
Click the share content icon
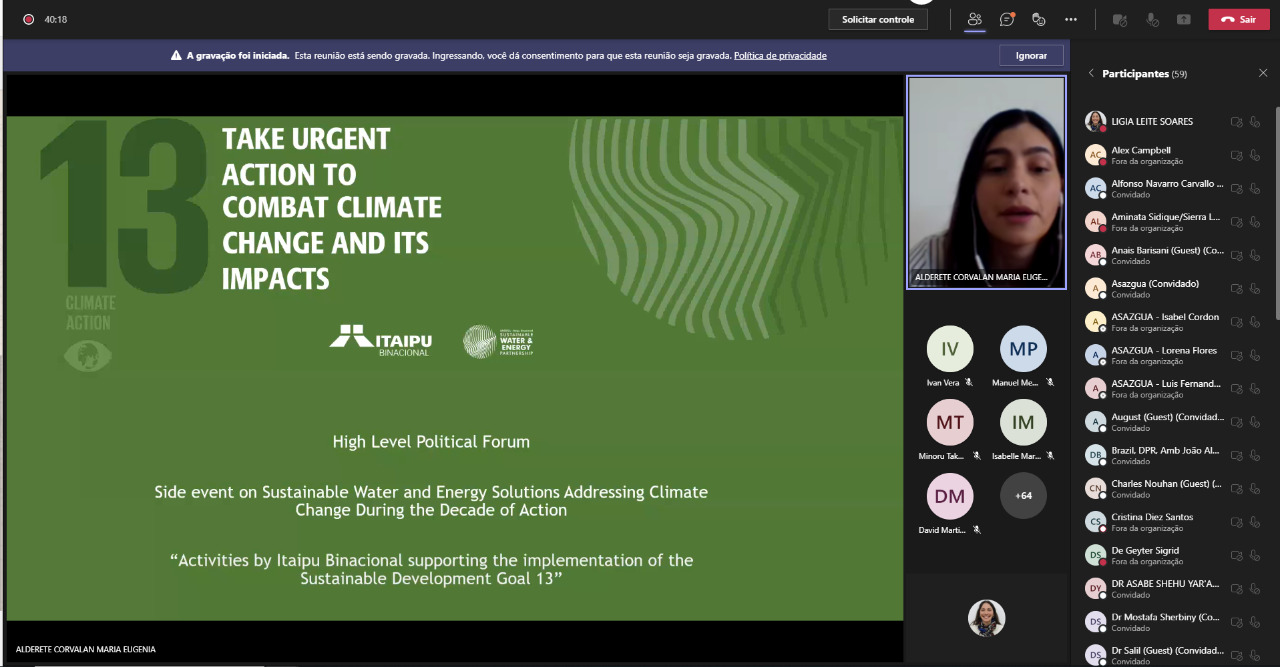(1184, 19)
